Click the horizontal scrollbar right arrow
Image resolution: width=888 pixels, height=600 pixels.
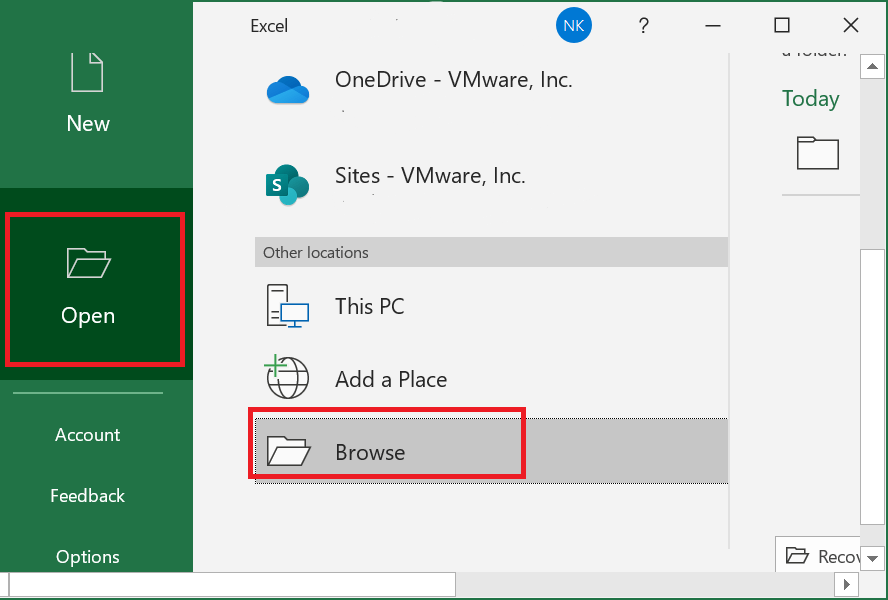click(x=847, y=584)
